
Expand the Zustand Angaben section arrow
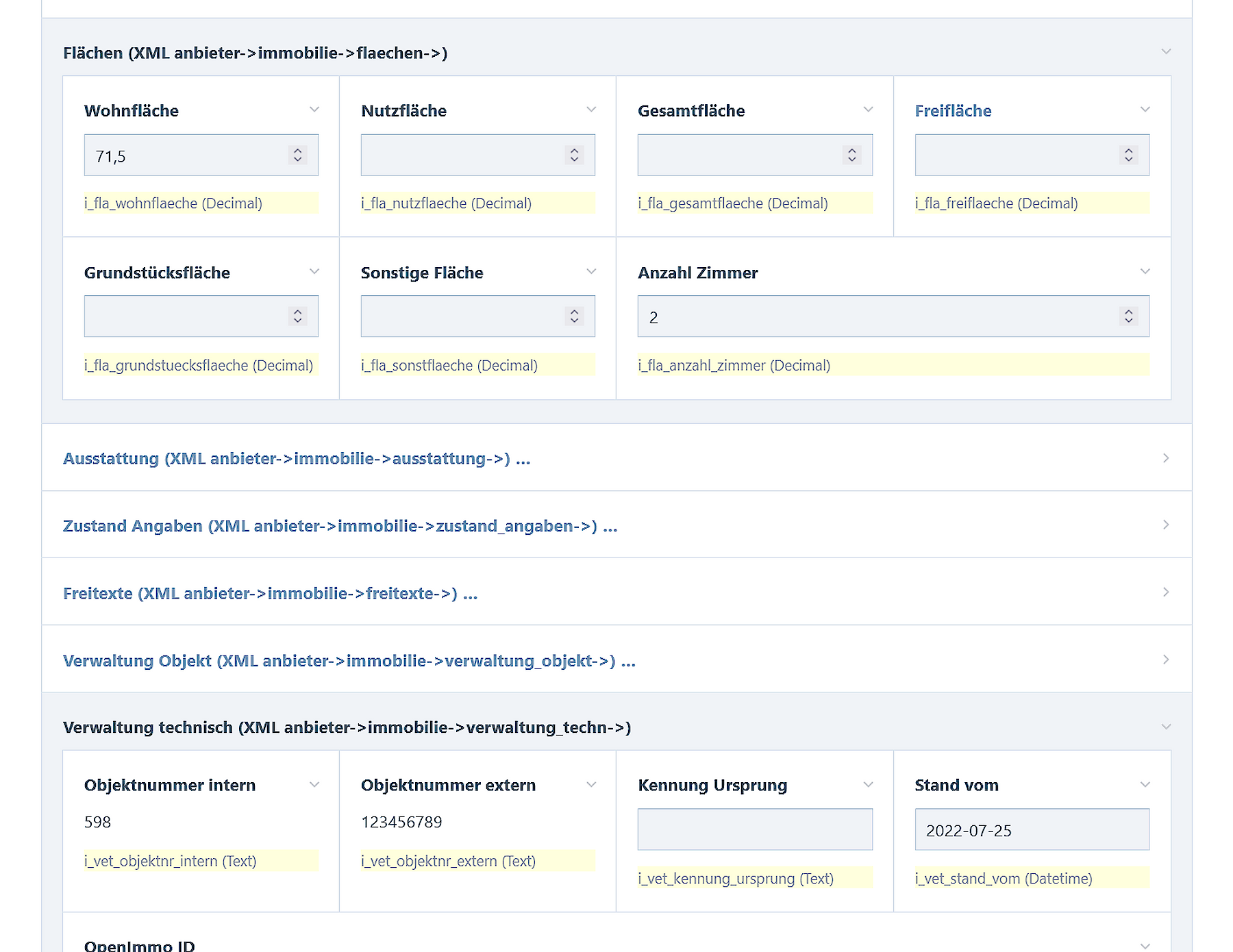[x=1166, y=525]
